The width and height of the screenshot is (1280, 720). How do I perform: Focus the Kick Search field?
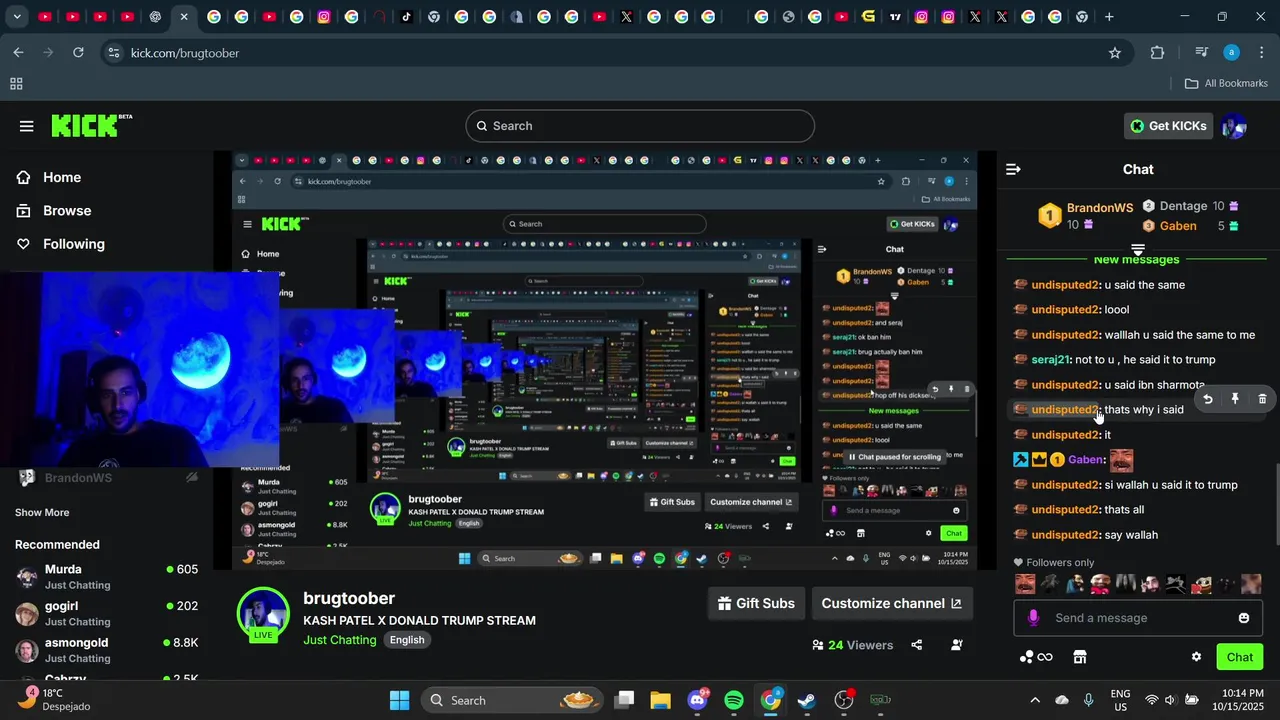tap(640, 126)
